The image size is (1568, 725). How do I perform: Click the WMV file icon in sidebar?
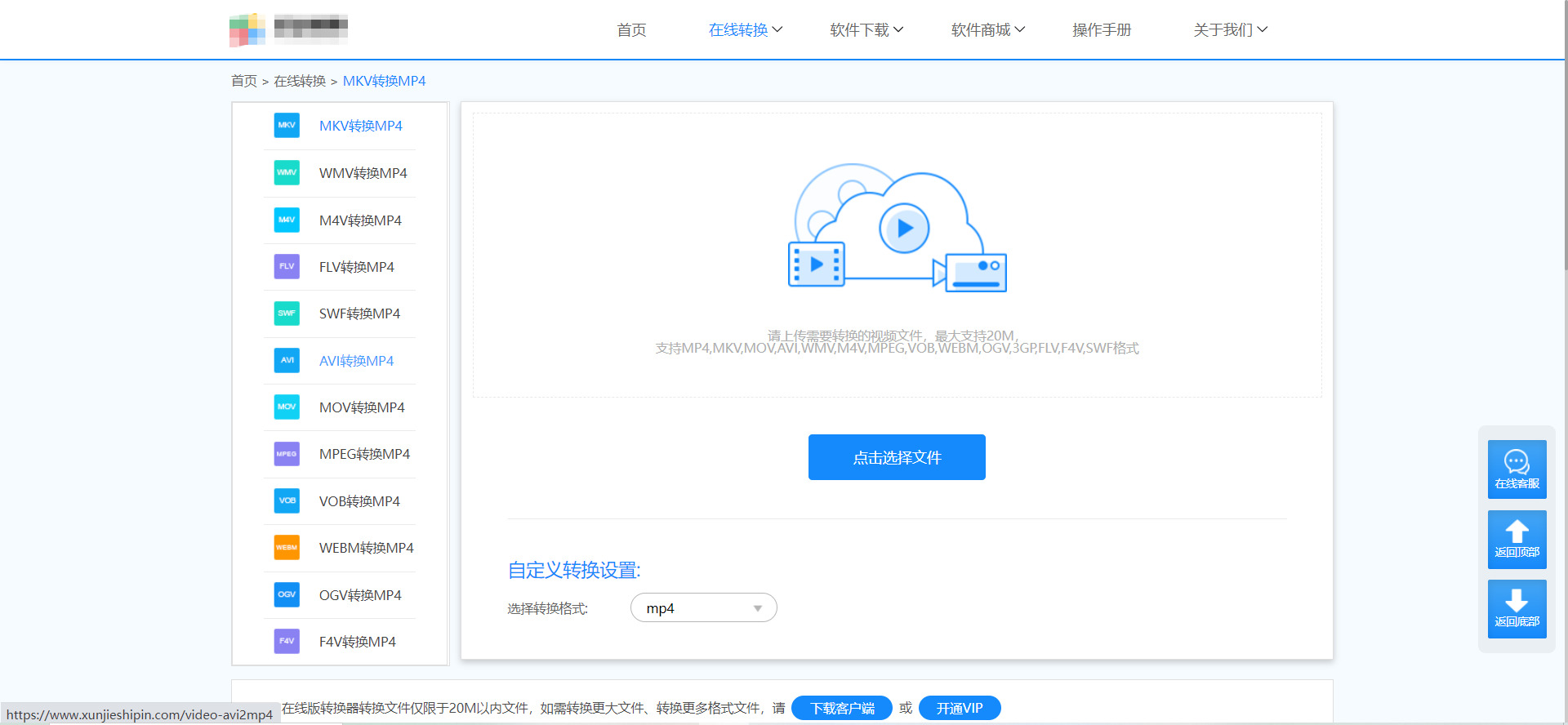[287, 172]
